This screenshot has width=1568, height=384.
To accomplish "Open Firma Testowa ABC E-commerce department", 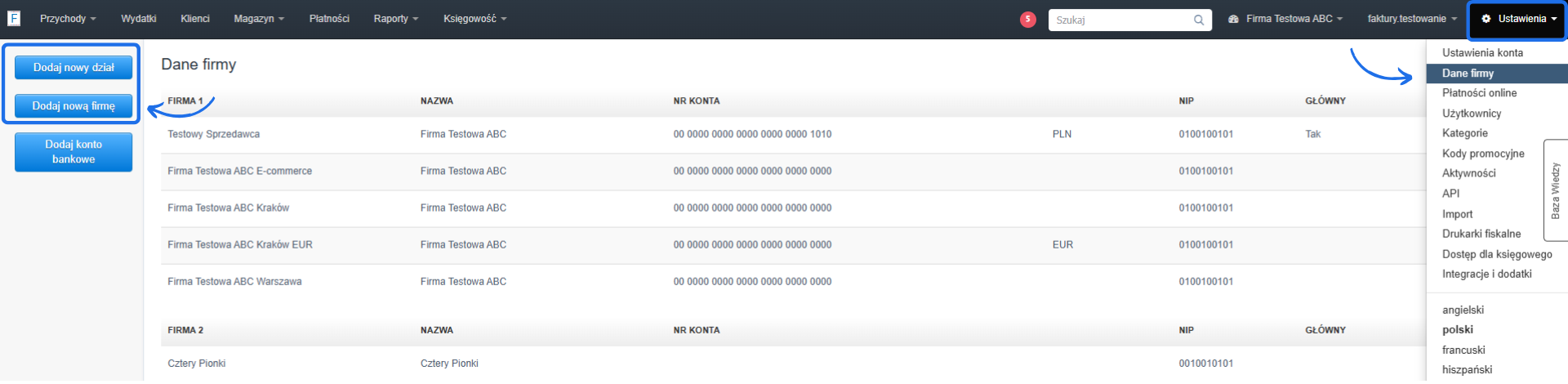I will pos(239,171).
